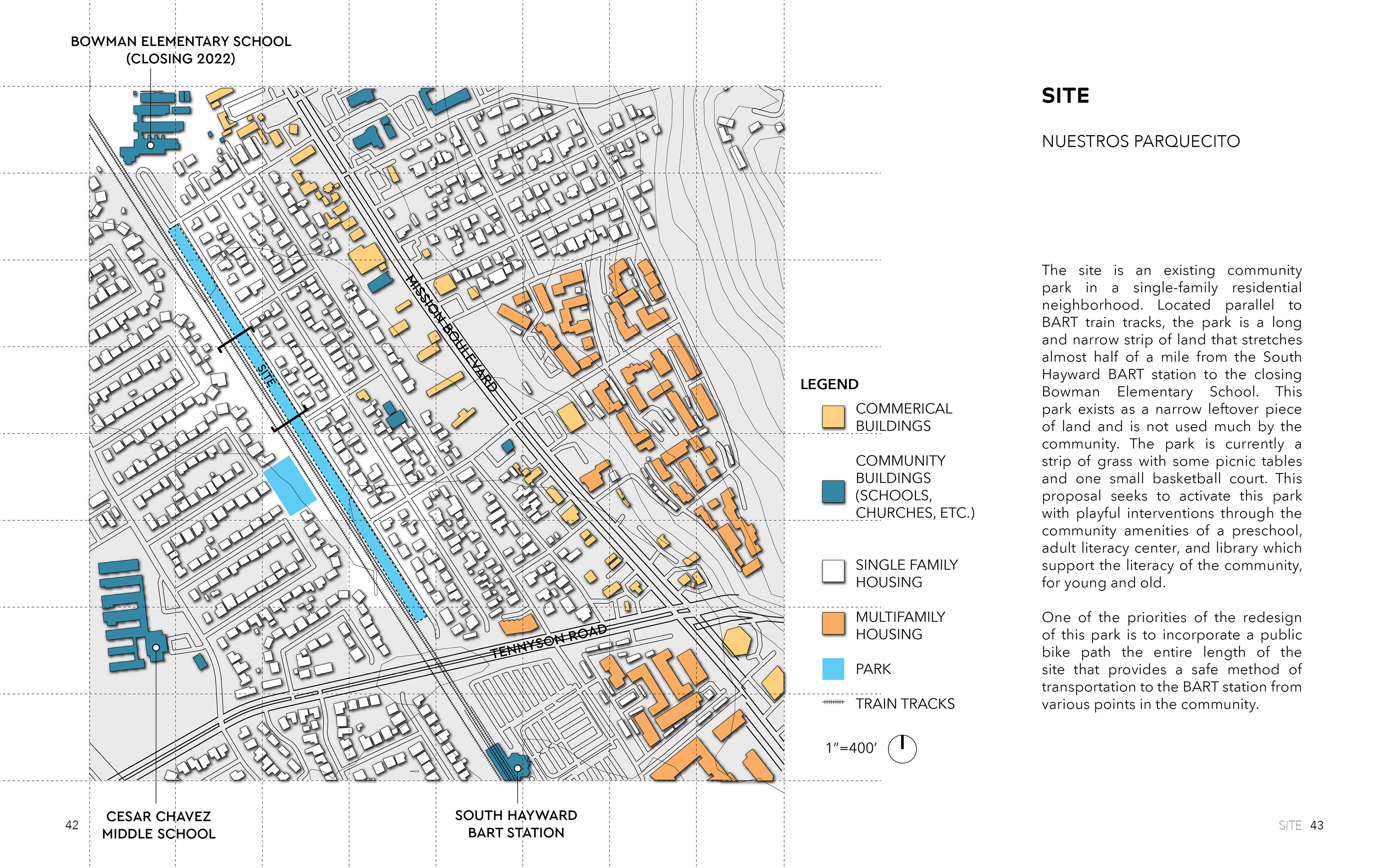1389x868 pixels.
Task: Click the COMMERICAL BUILDINGS legend text
Action: tap(904, 417)
